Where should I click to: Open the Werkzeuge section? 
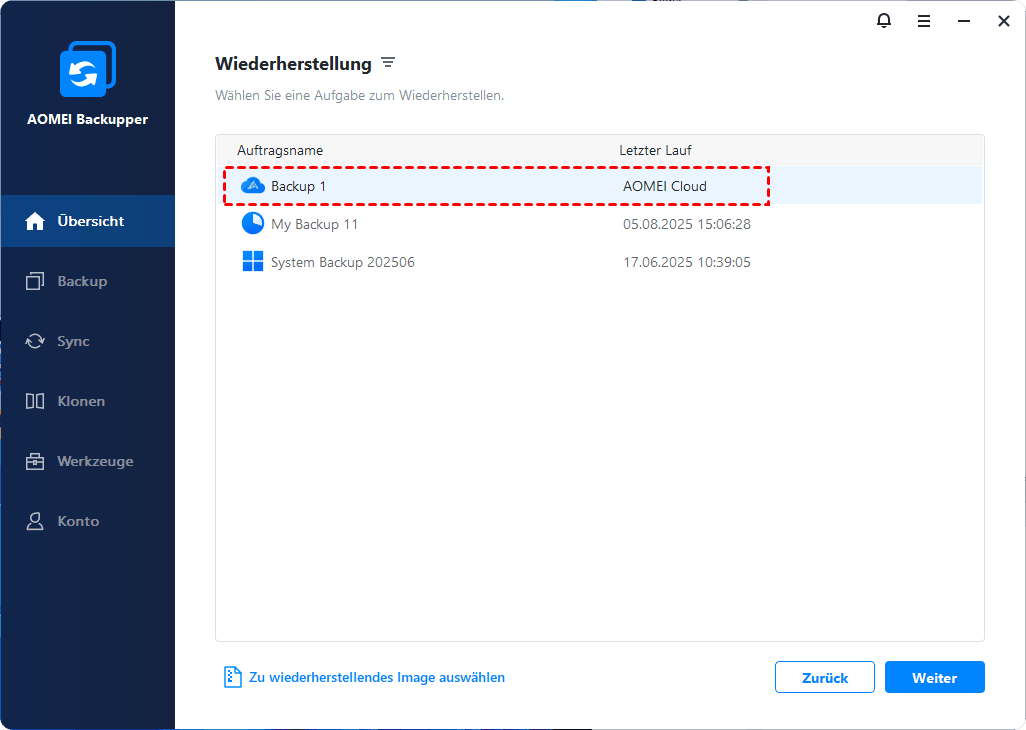88,461
